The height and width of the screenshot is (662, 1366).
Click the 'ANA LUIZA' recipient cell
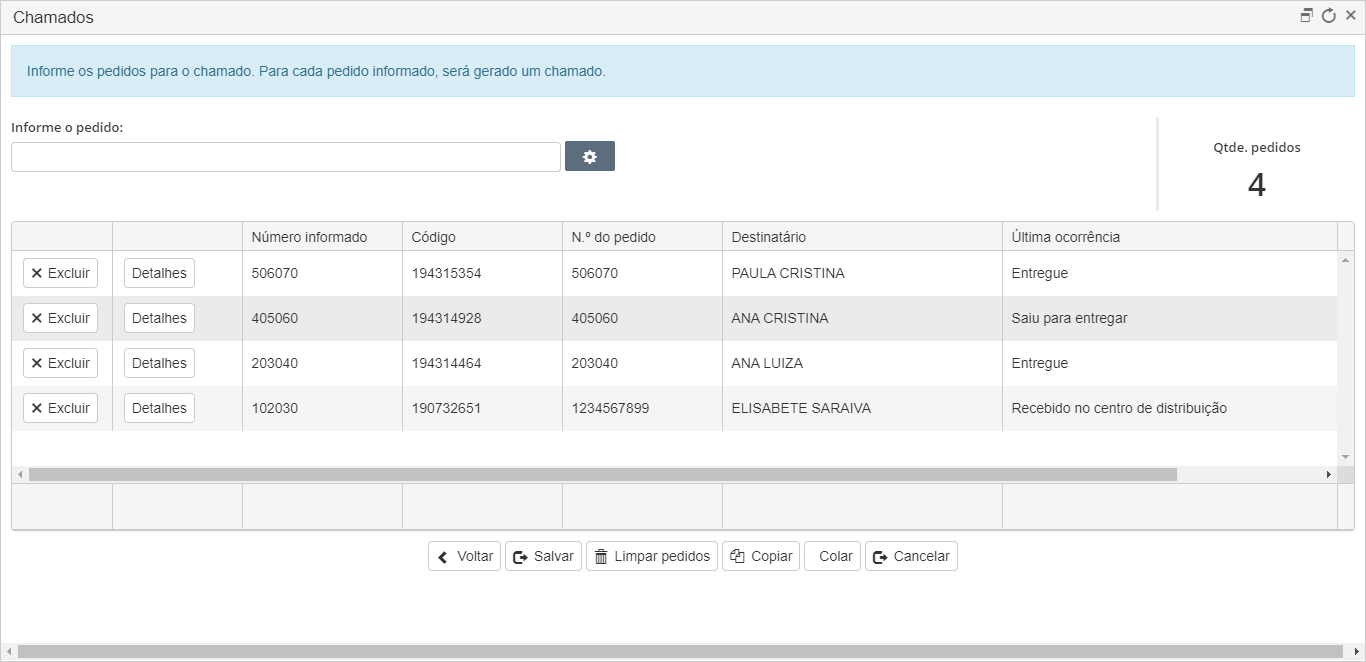pyautogui.click(x=862, y=363)
